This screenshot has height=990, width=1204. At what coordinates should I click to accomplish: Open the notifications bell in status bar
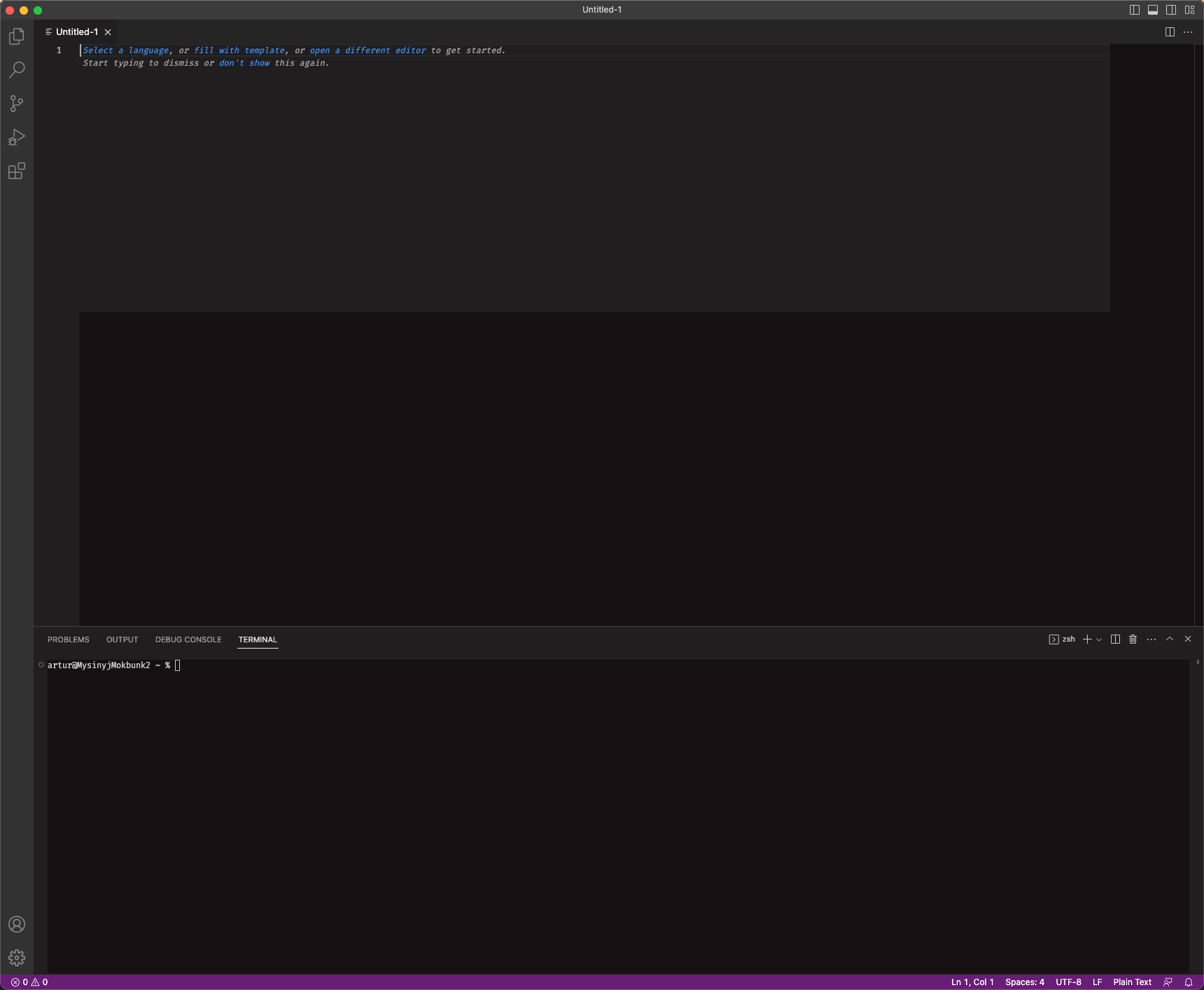tap(1188, 982)
